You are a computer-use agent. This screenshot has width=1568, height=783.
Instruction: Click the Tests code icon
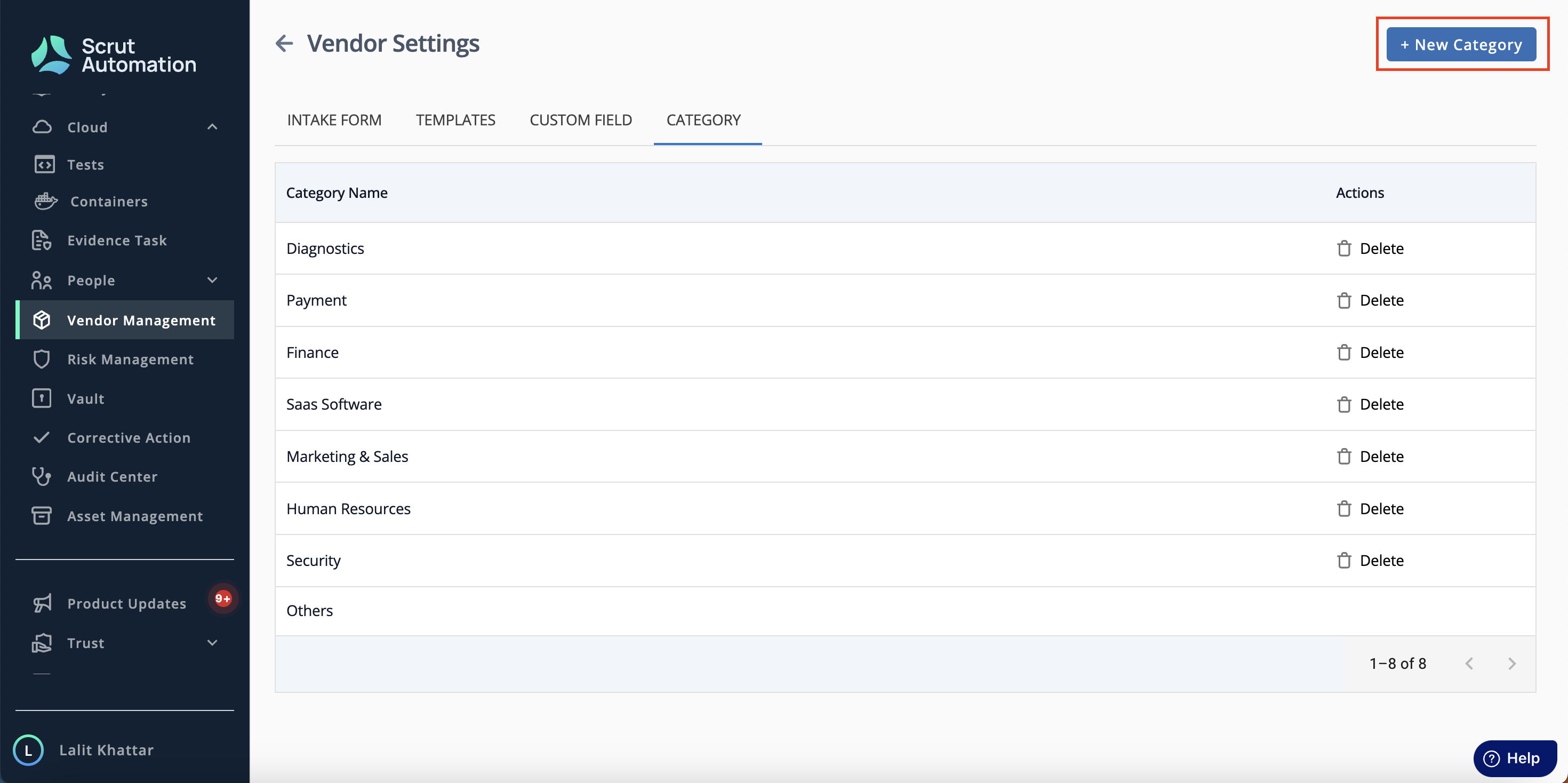tap(44, 164)
